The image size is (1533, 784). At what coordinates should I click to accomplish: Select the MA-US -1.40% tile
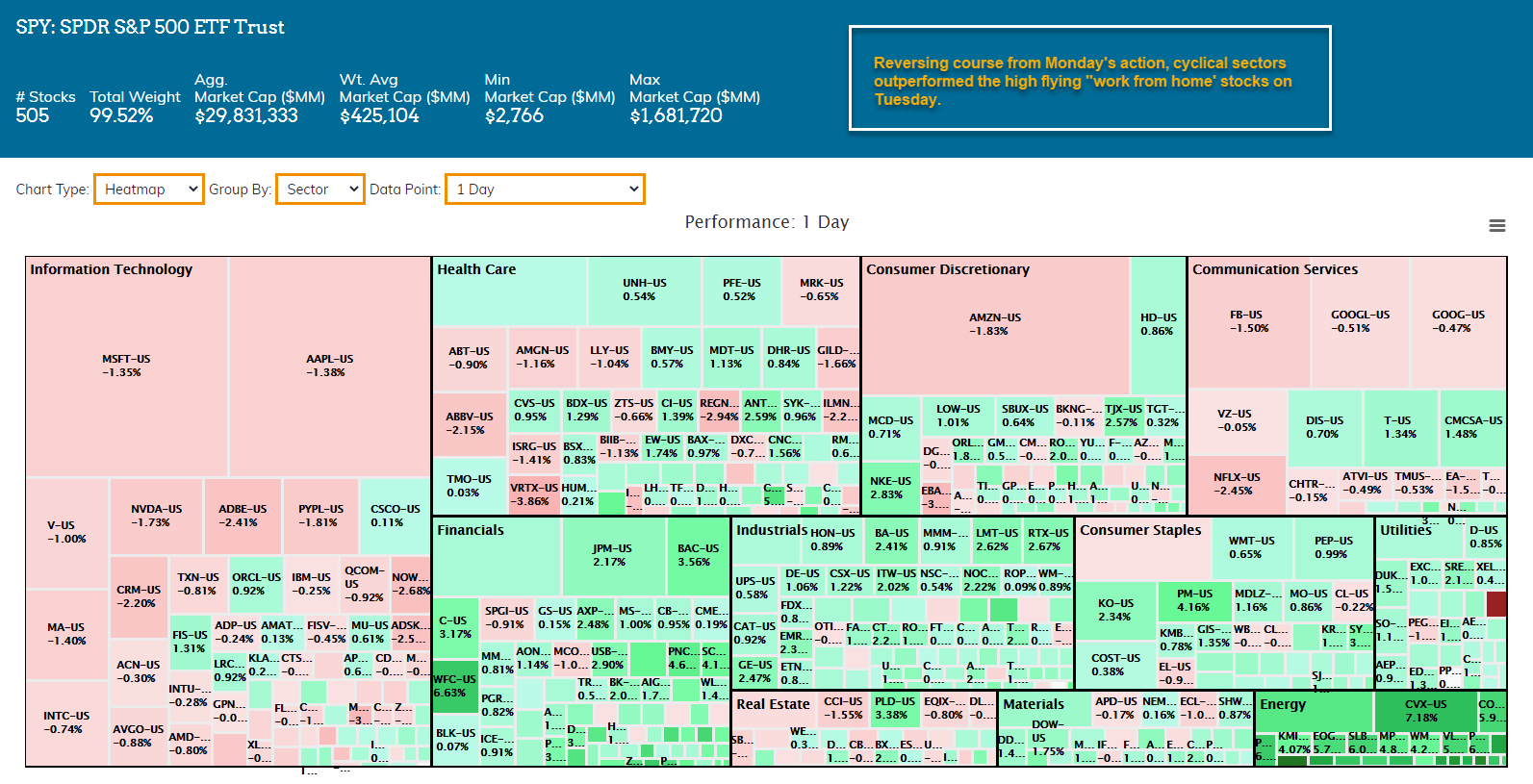pyautogui.click(x=66, y=634)
